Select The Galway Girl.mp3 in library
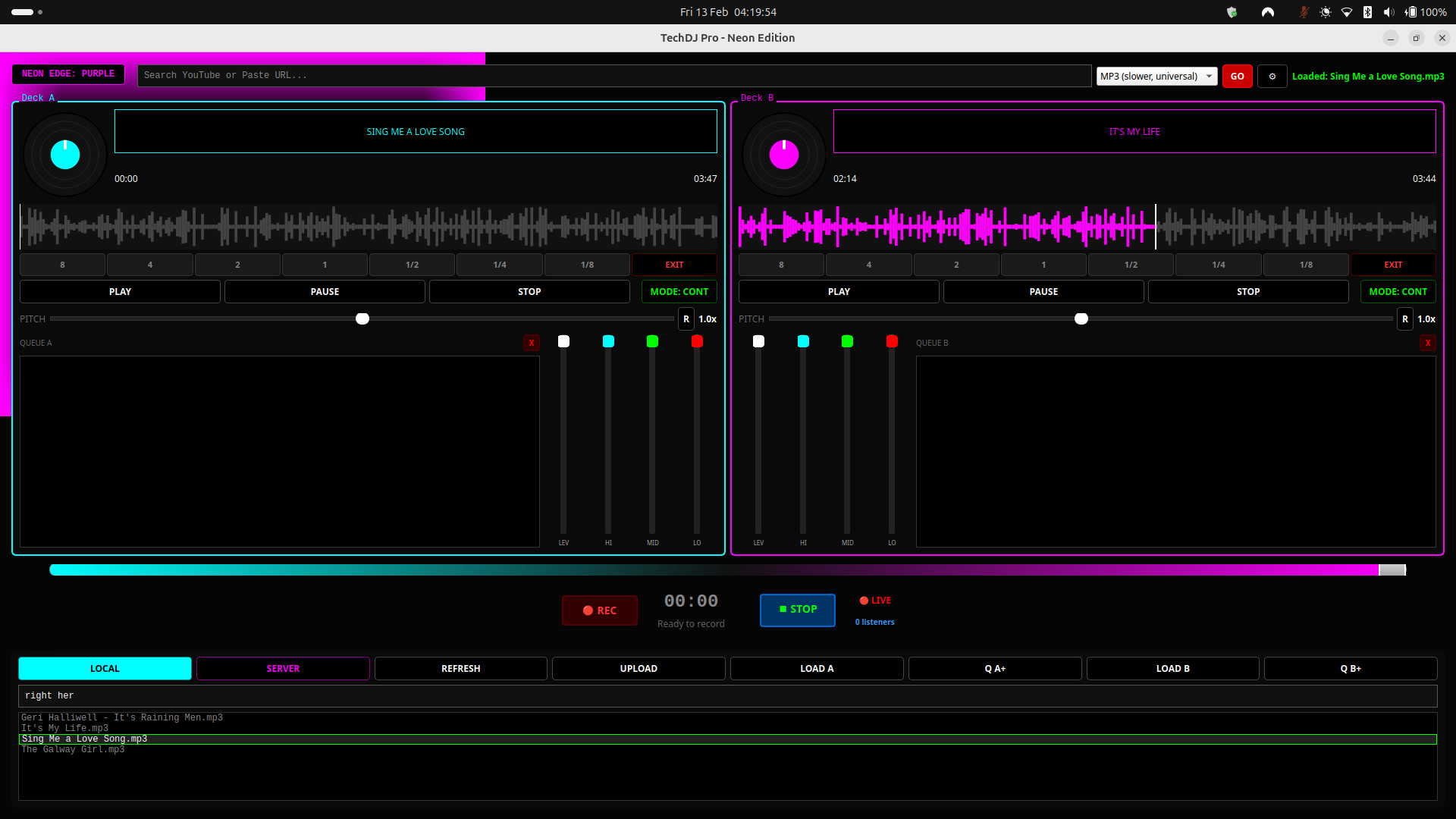This screenshot has width=1456, height=819. point(73,750)
